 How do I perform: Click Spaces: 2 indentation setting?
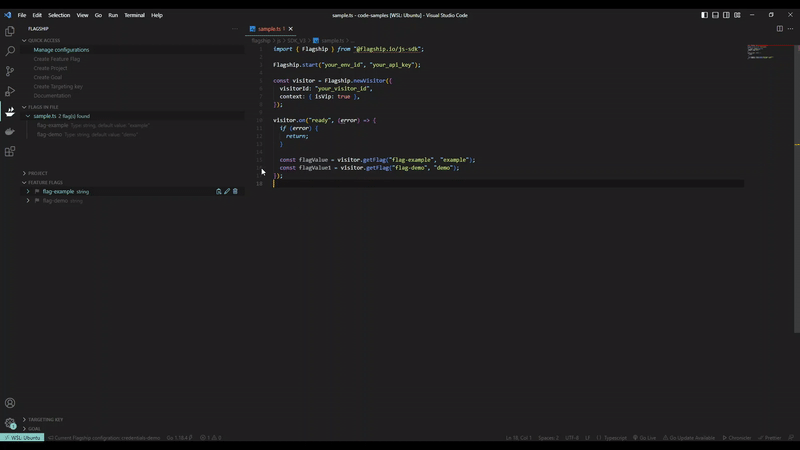pos(548,438)
